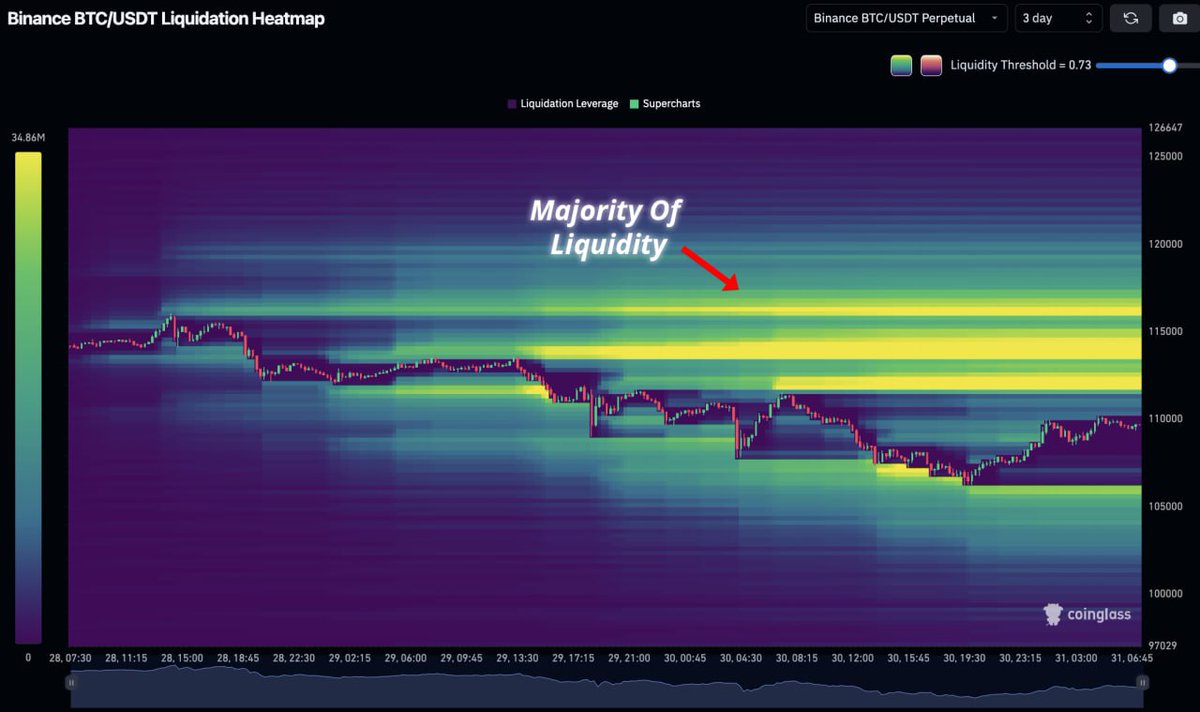Click the right handle of the range navigator
This screenshot has height=712, width=1200.
click(x=1143, y=682)
